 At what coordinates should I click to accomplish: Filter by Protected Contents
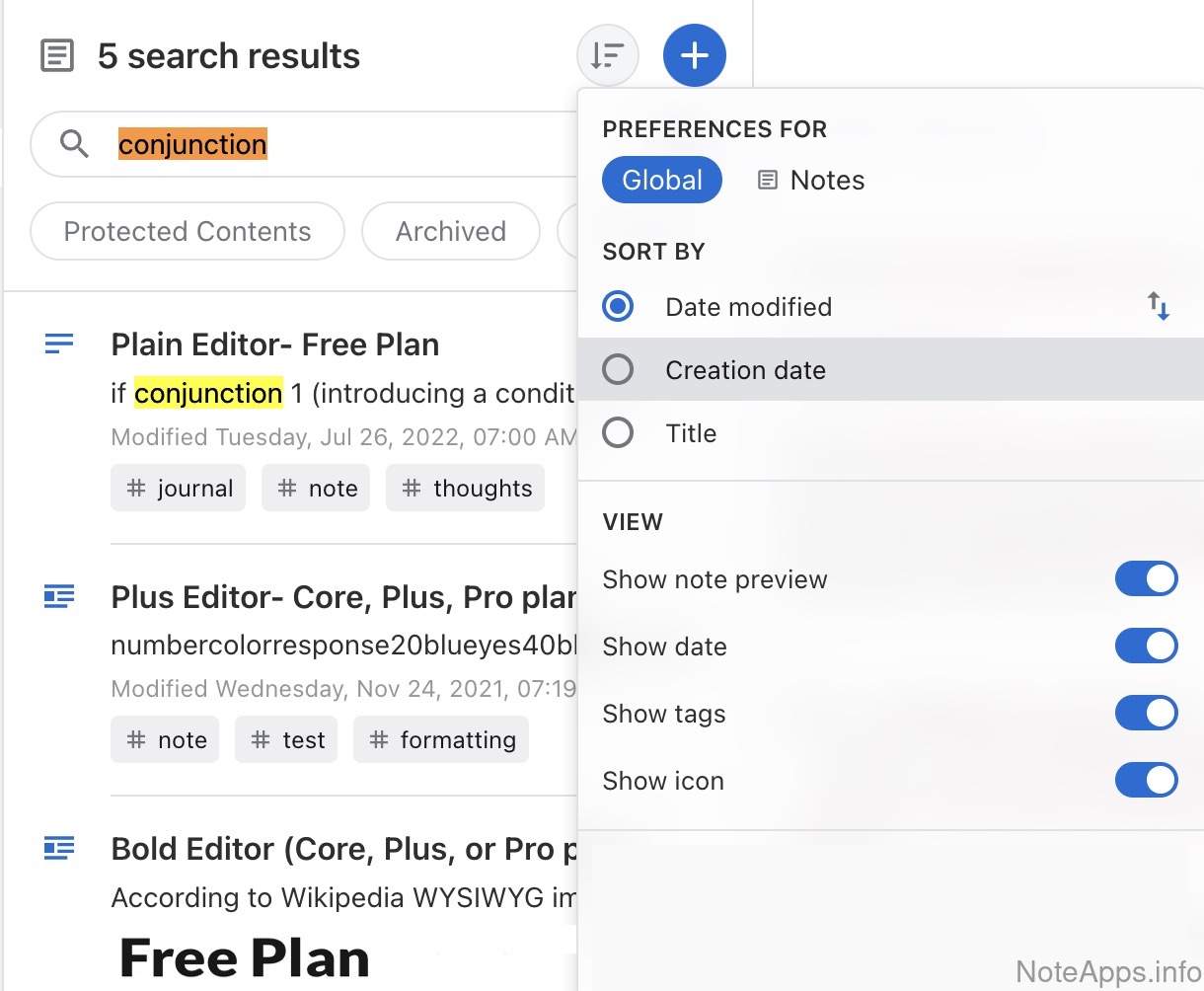click(x=188, y=232)
